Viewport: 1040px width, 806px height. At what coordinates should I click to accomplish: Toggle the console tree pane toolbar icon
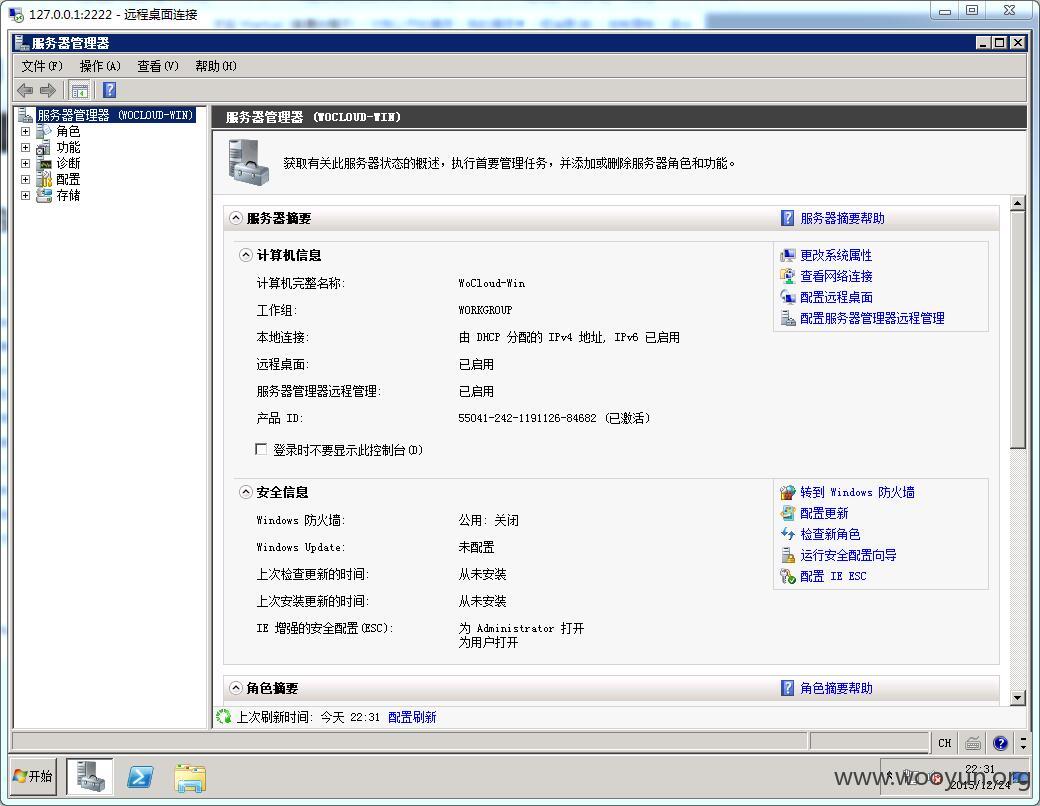tap(80, 90)
